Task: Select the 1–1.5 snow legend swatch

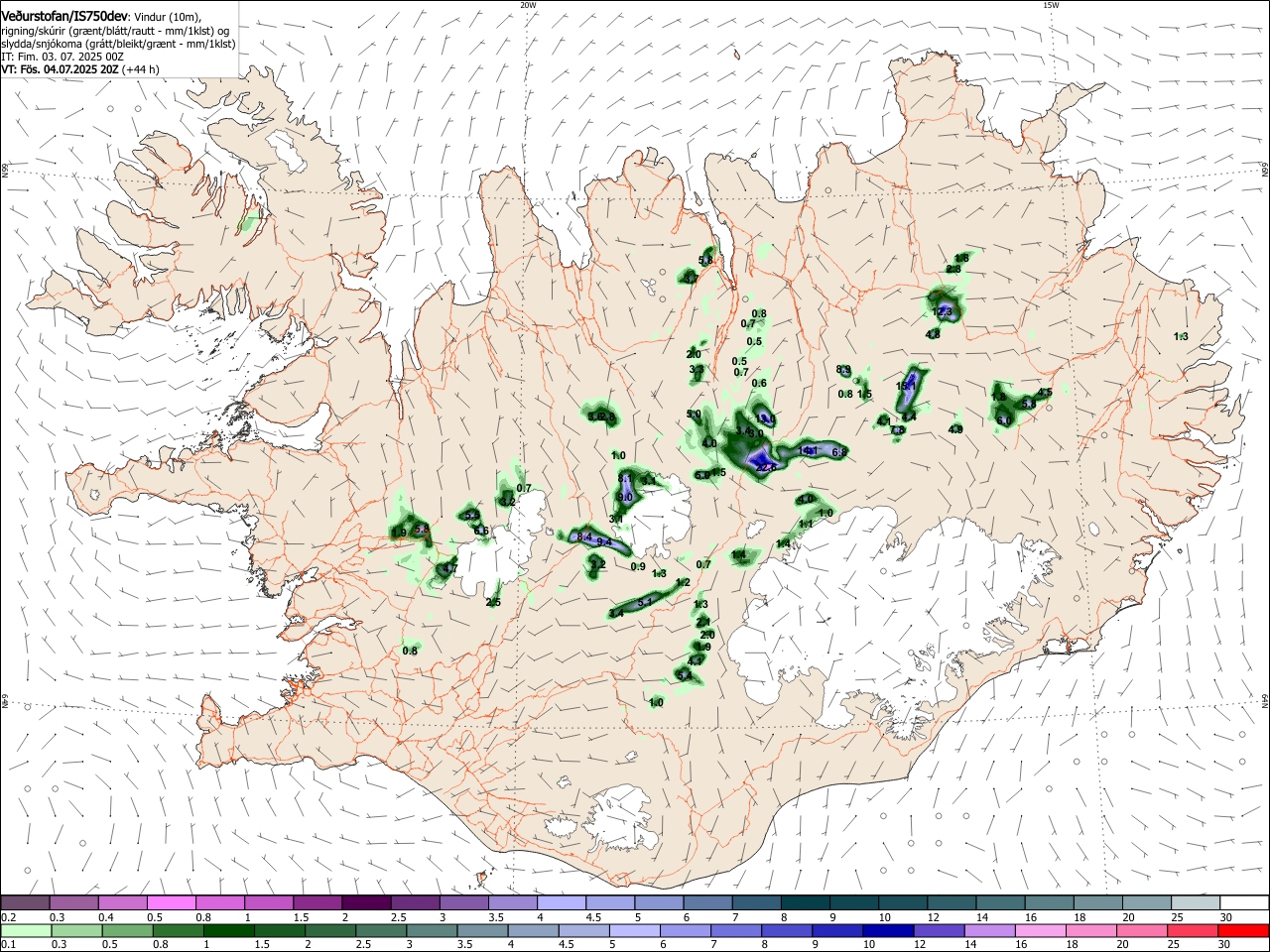Action: coord(269,902)
